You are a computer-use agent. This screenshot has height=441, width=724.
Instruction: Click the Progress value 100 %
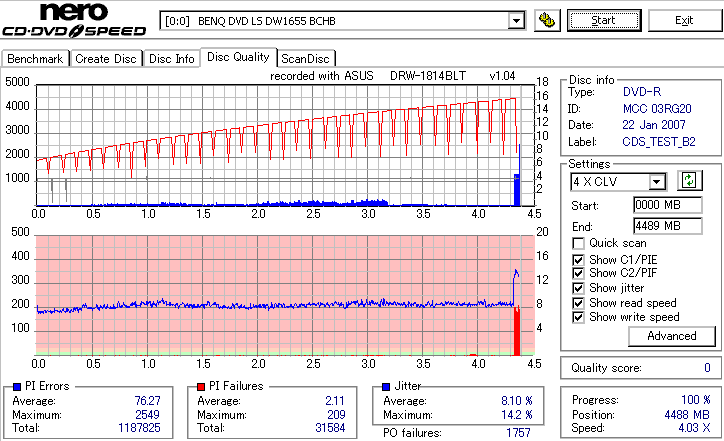tap(695, 400)
